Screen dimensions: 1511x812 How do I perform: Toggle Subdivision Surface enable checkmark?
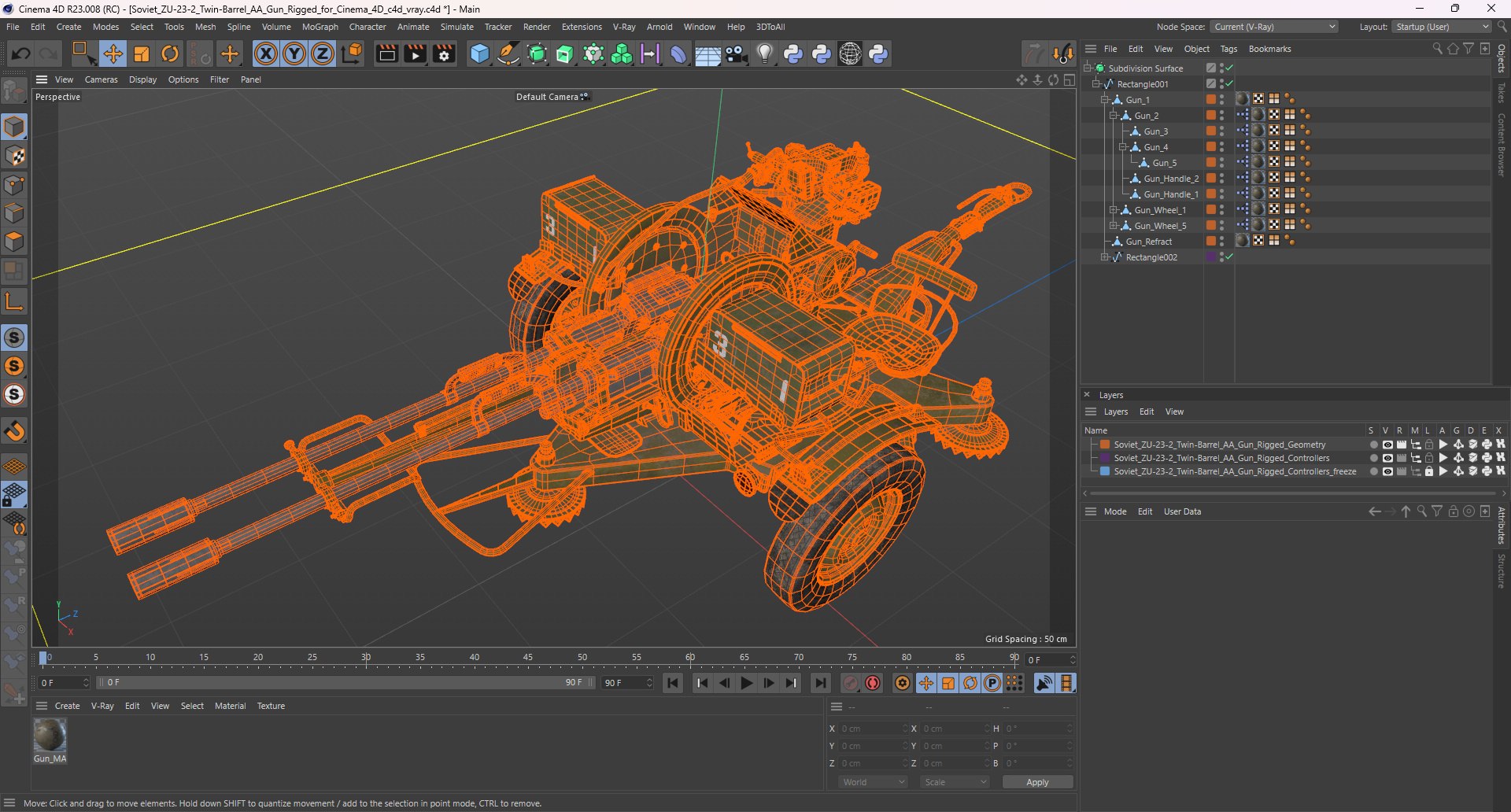1229,68
